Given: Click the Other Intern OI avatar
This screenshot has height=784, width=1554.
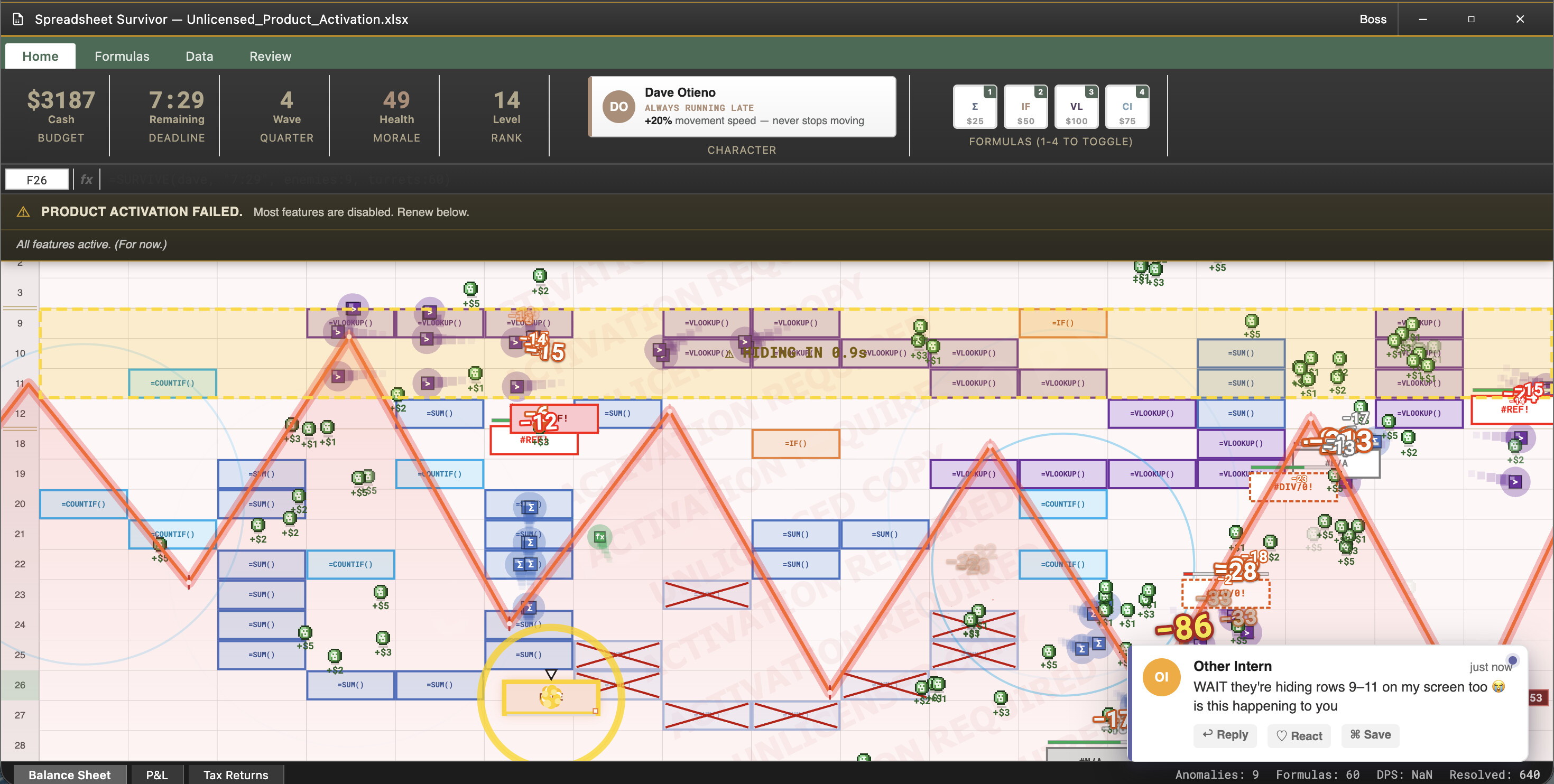Looking at the screenshot, I should pos(1161,677).
